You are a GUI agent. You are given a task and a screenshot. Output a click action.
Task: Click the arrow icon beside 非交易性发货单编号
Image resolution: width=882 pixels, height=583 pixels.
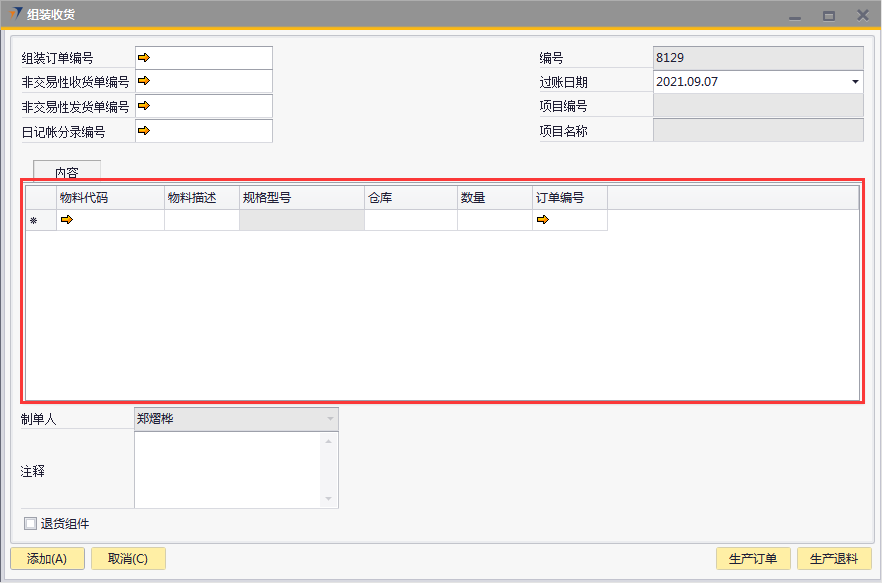click(x=143, y=105)
